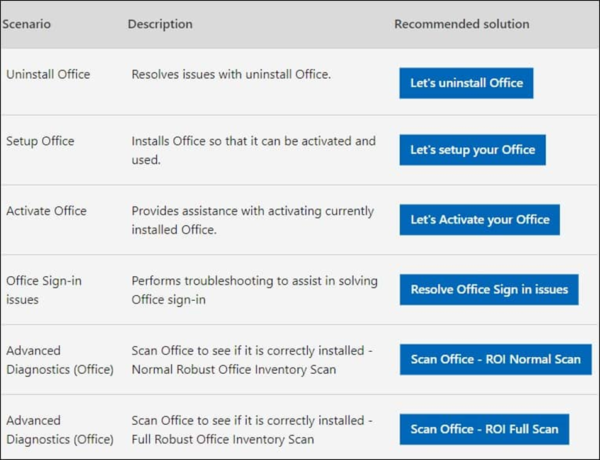The image size is (600, 460).
Task: Select "Resolve Office Sign in issues" button
Action: (489, 290)
